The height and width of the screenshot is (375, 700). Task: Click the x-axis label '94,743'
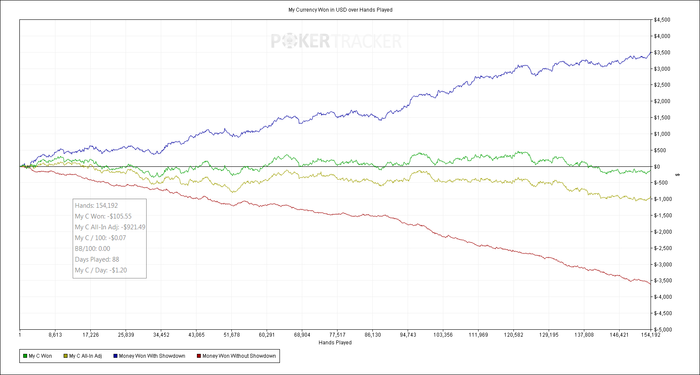408,334
